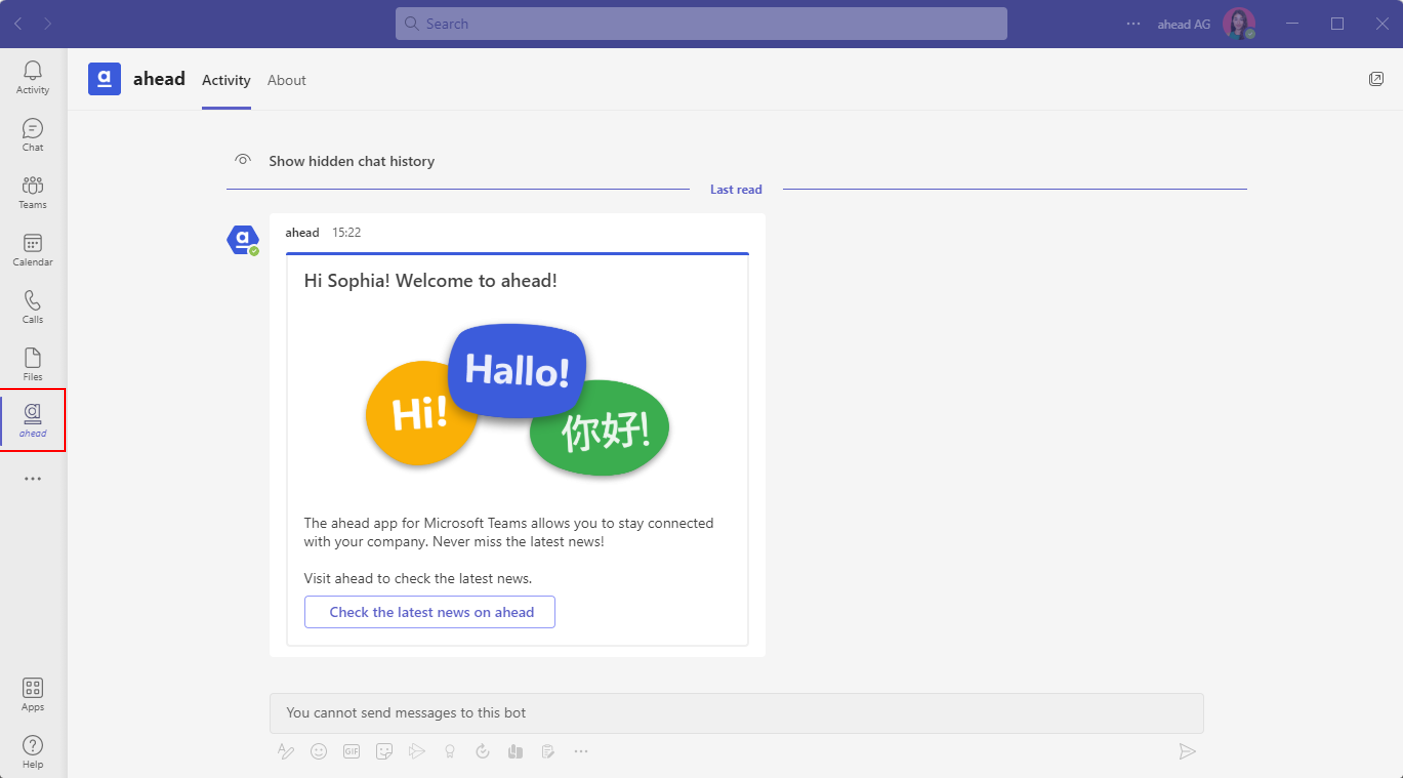Click Check the latest news on ahead
Viewport: 1403px width, 780px height.
[429, 611]
